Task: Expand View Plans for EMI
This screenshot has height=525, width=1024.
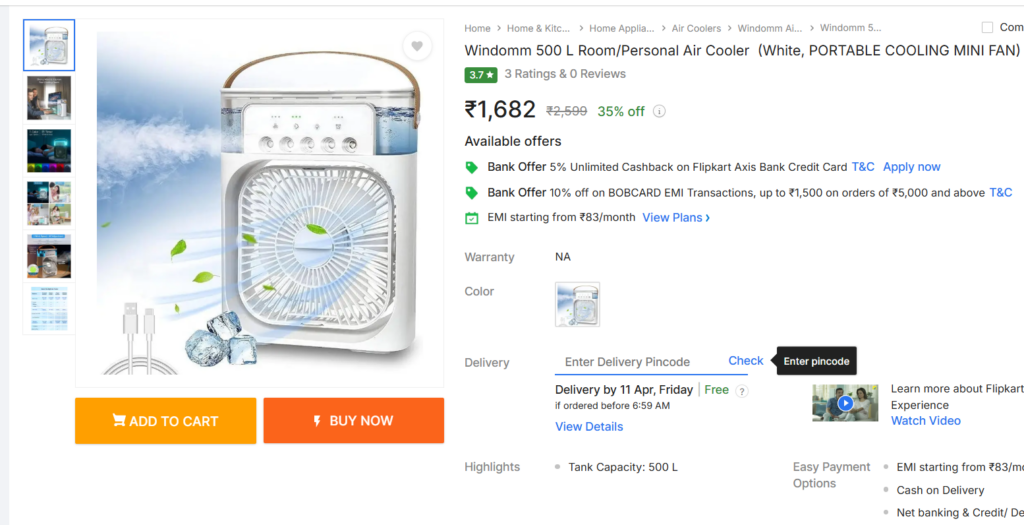Action: (676, 218)
